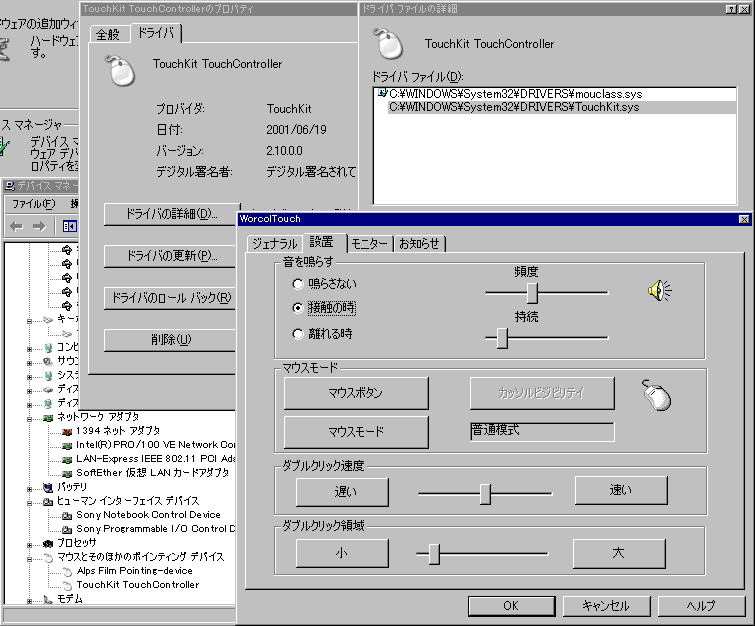Click the プロセッサ category icon
The height and width of the screenshot is (626, 755).
coord(48,543)
